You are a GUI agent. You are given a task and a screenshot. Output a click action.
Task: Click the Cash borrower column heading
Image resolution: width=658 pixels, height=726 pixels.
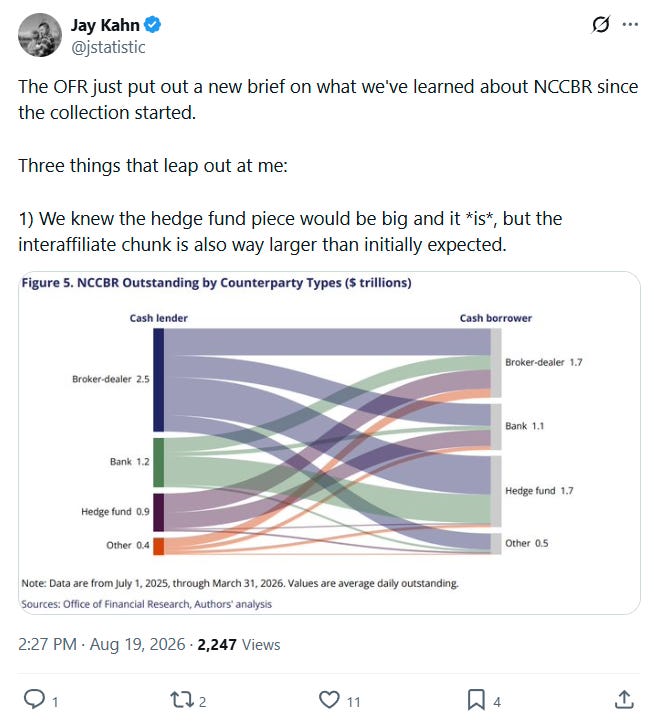coord(495,318)
